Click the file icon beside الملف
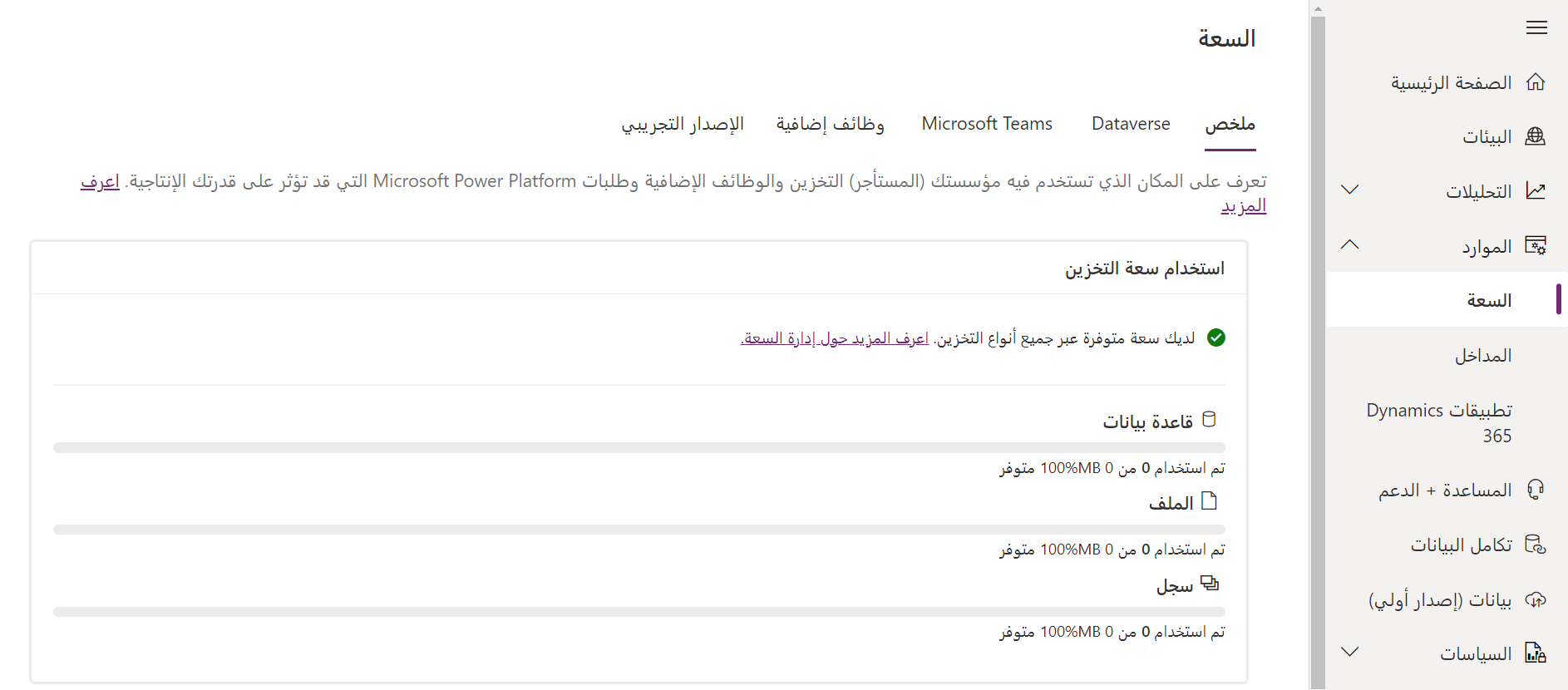The height and width of the screenshot is (690, 1568). [1210, 501]
